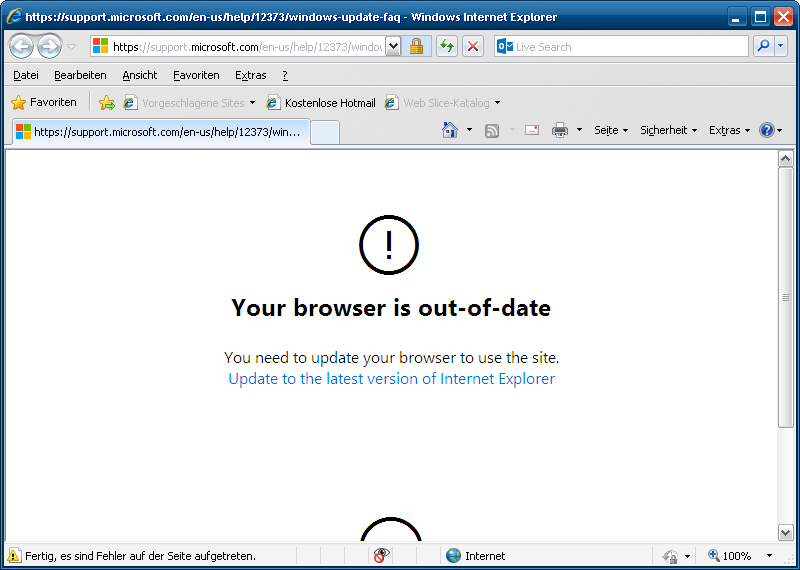Stop loading with red X icon
The image size is (800, 570).
(473, 47)
